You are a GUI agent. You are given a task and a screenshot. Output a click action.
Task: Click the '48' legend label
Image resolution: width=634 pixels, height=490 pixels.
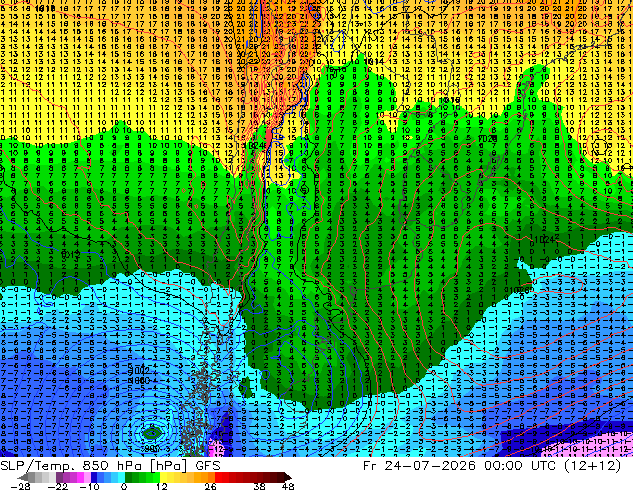pos(287,486)
